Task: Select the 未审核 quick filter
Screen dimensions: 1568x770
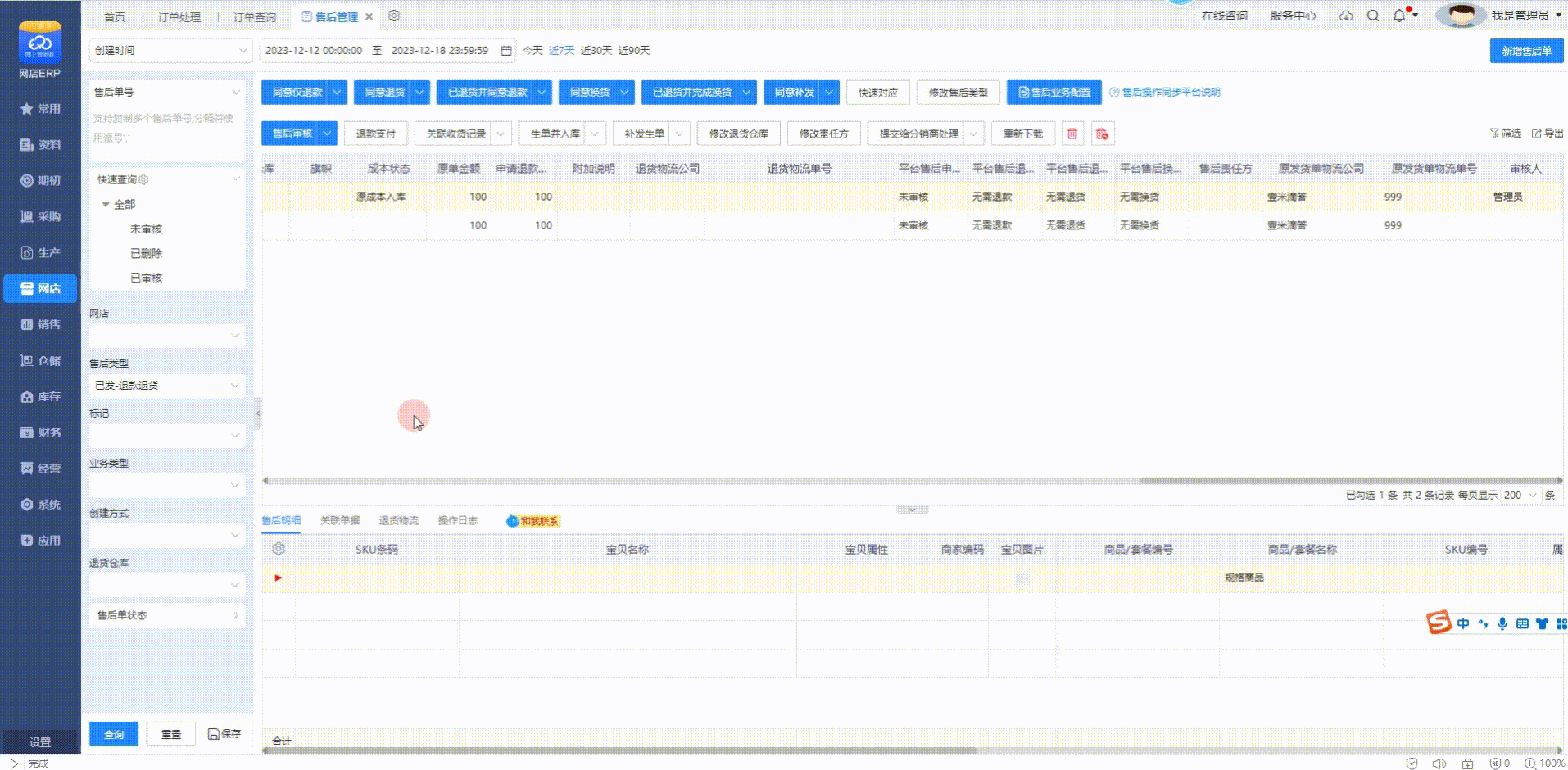Action: point(146,229)
